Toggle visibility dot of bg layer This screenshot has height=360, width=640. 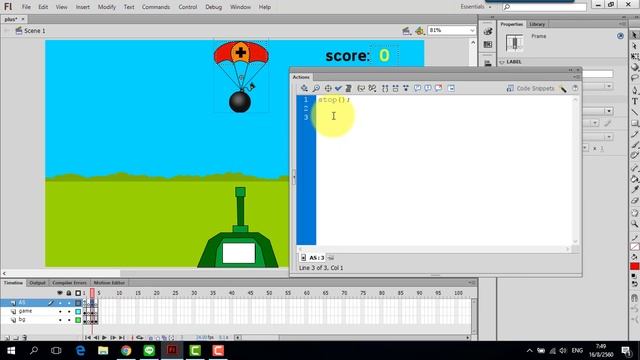click(60, 320)
